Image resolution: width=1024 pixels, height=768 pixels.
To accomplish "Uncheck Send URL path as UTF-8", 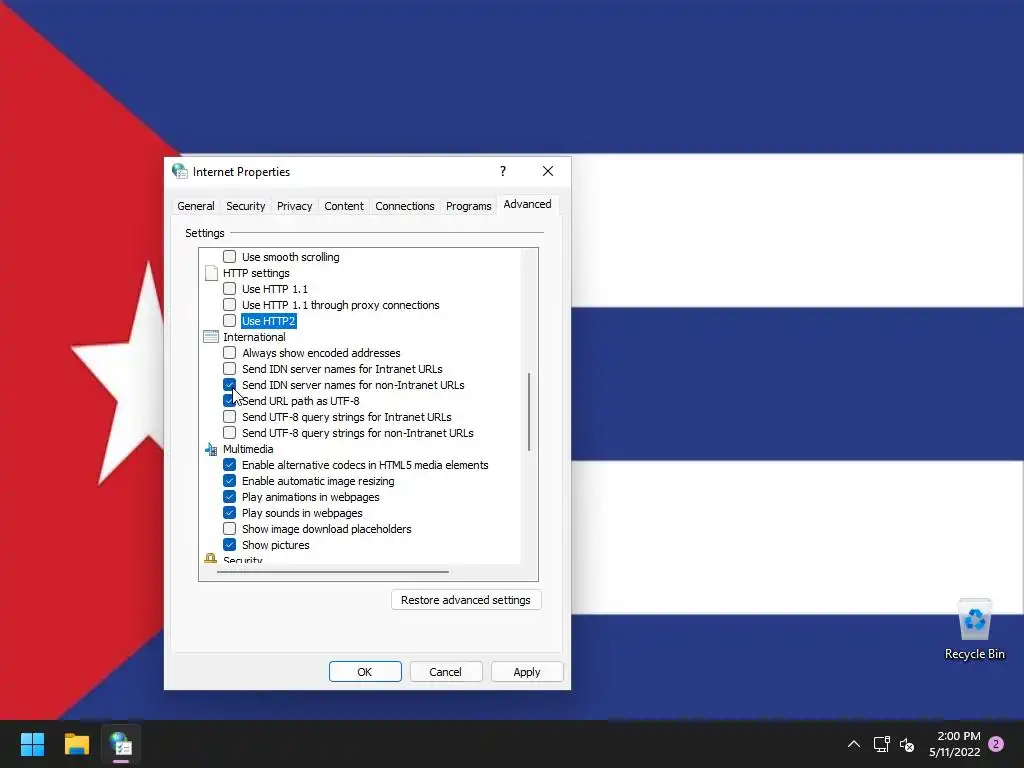I will [x=229, y=400].
